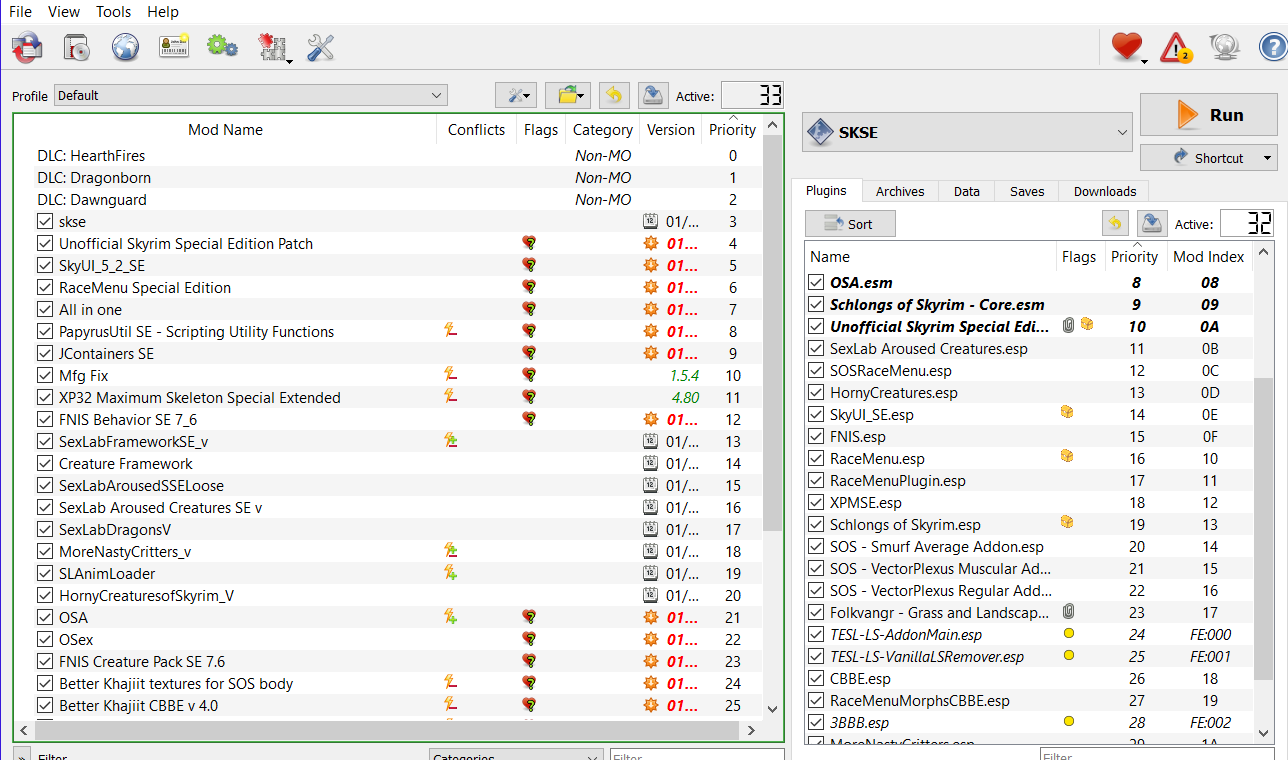Open Settings with the wrench and screwdriver icon

click(x=320, y=46)
